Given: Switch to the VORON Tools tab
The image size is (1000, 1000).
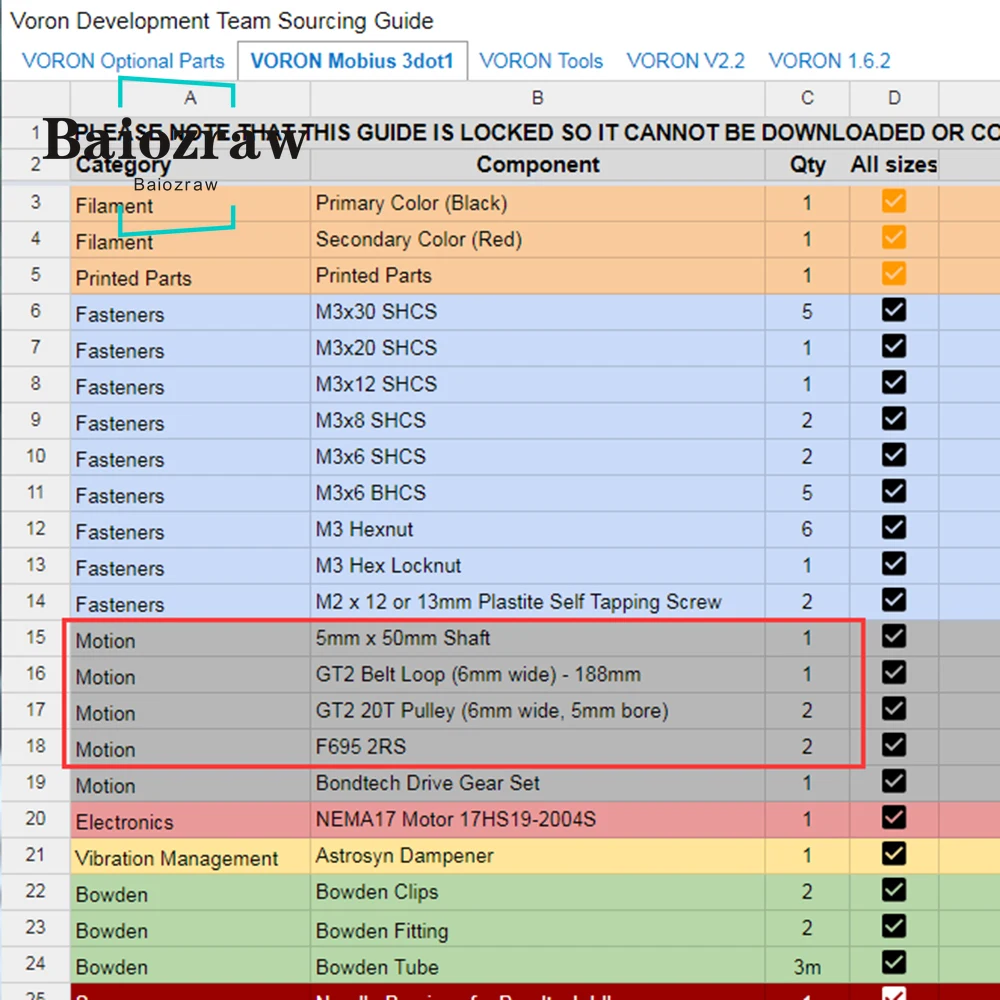Looking at the screenshot, I should click(x=541, y=61).
